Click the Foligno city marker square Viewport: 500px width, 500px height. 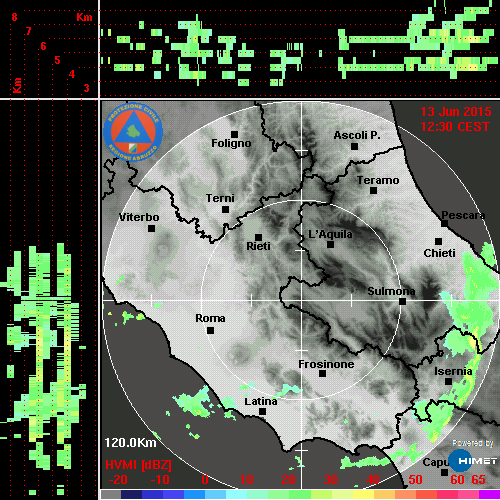click(234, 134)
